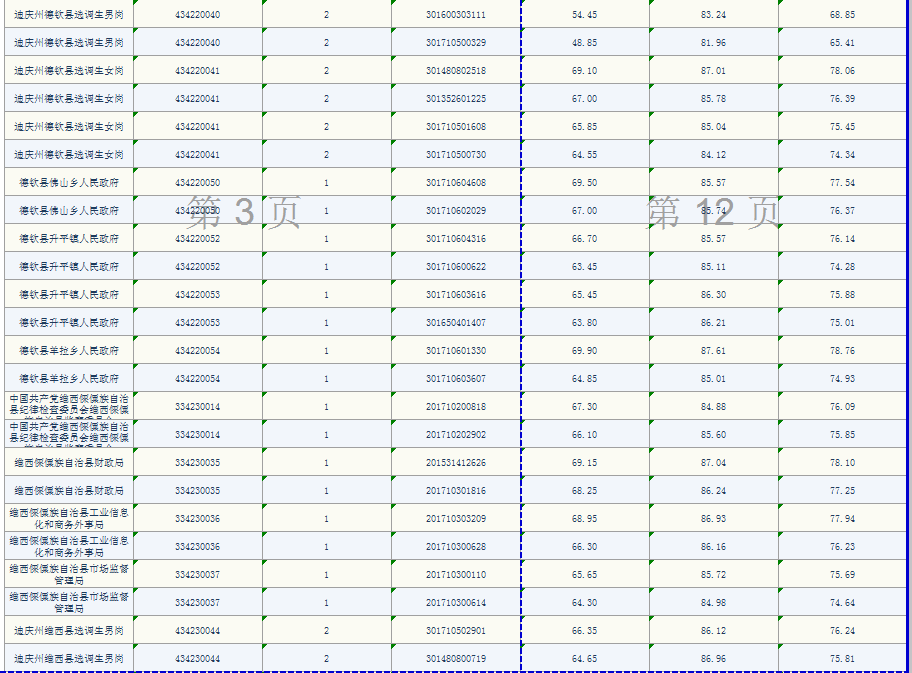Click the interview score 86.96
This screenshot has height=673, width=912.
[x=714, y=659]
